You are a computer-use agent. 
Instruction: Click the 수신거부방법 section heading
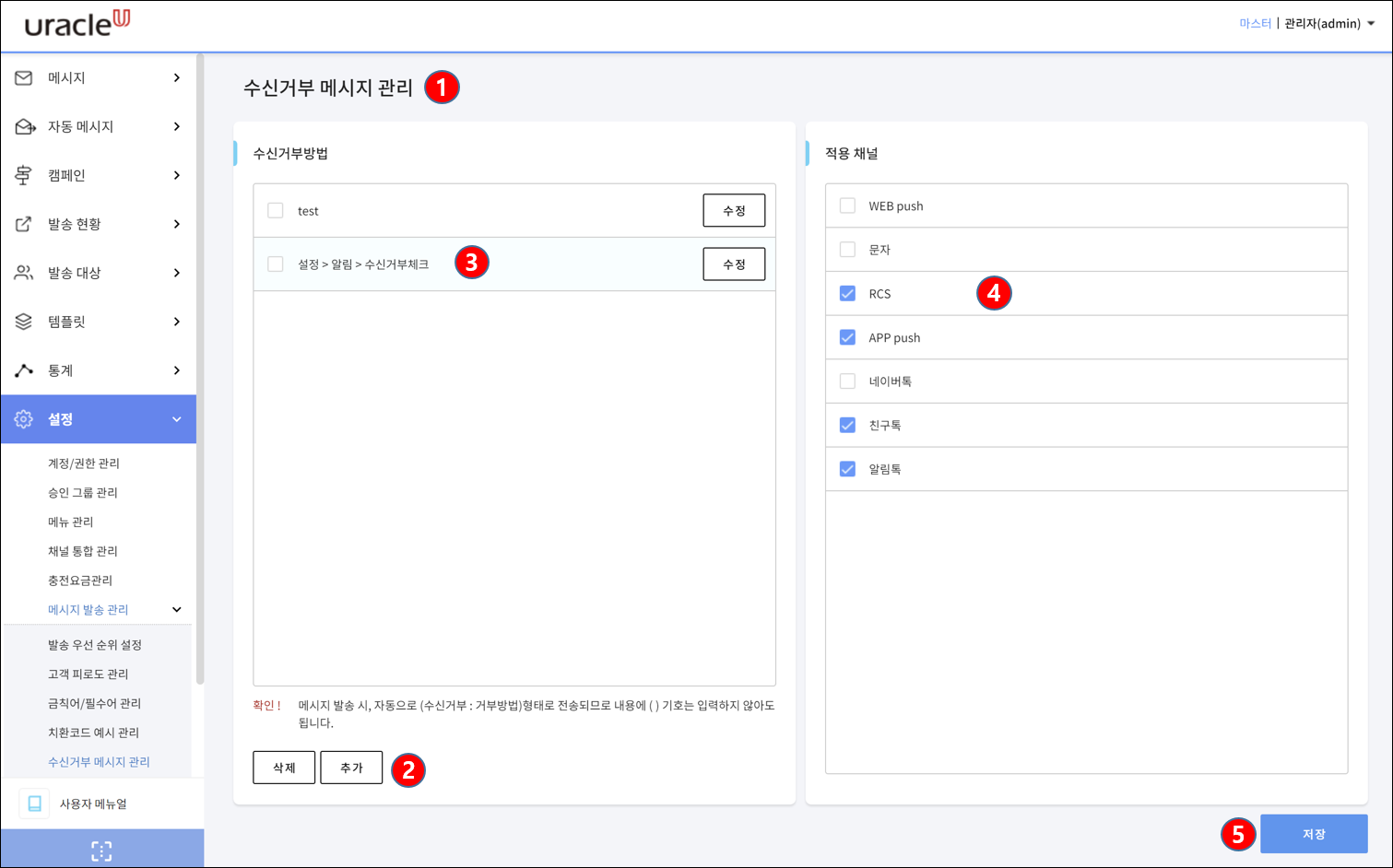pos(290,153)
